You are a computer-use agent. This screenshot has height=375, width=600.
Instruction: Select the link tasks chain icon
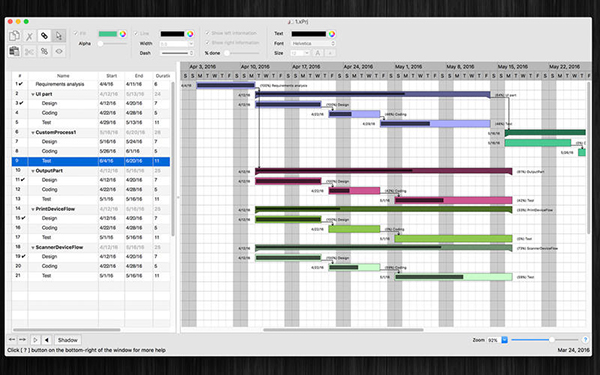[44, 36]
